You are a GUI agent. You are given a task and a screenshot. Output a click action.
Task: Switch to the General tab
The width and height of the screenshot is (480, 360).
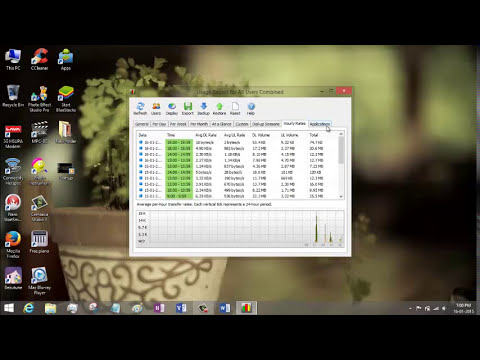(x=142, y=124)
